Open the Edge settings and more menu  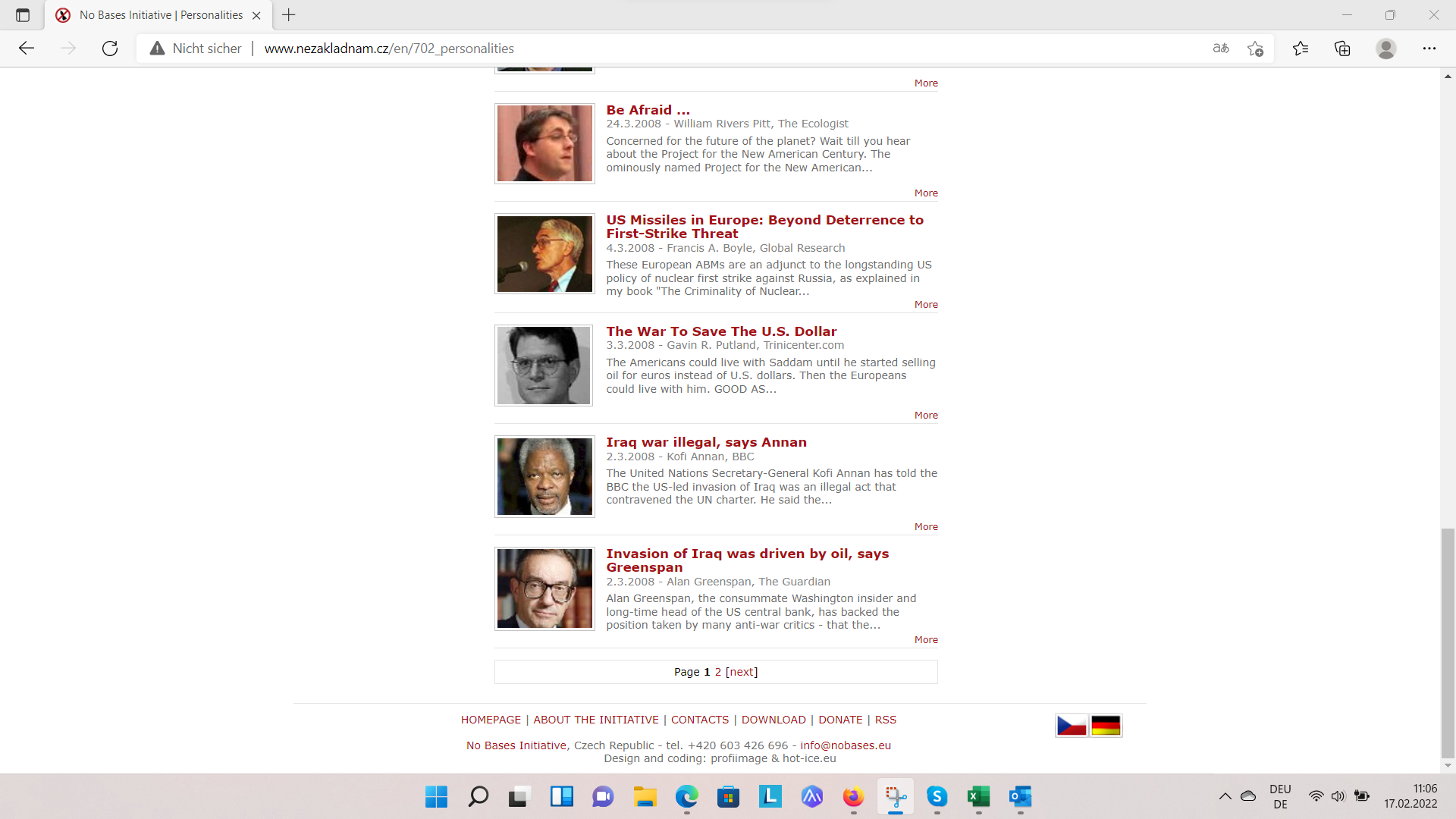coord(1429,49)
